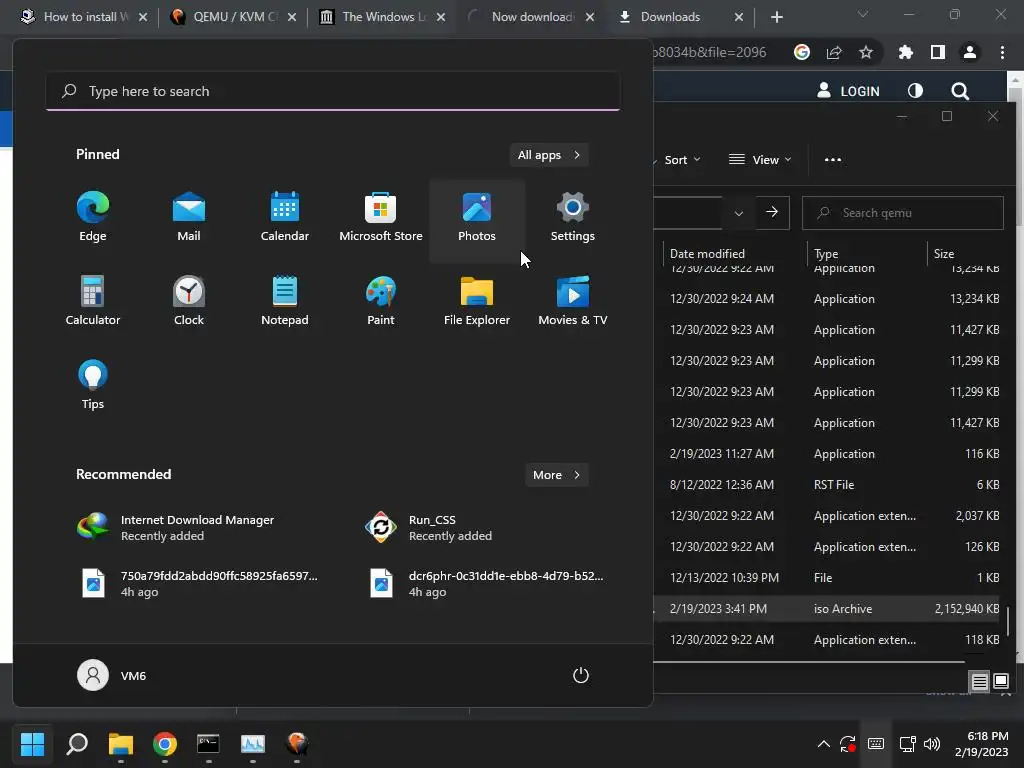Toggle website dark mode contrast icon
The width and height of the screenshot is (1024, 768).
(x=915, y=91)
